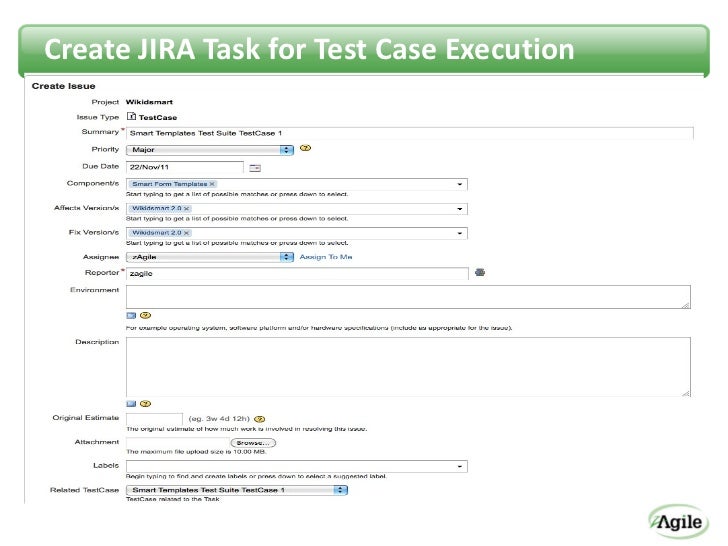Open the Related TestCase dropdown
The width and height of the screenshot is (728, 546).
[x=237, y=490]
